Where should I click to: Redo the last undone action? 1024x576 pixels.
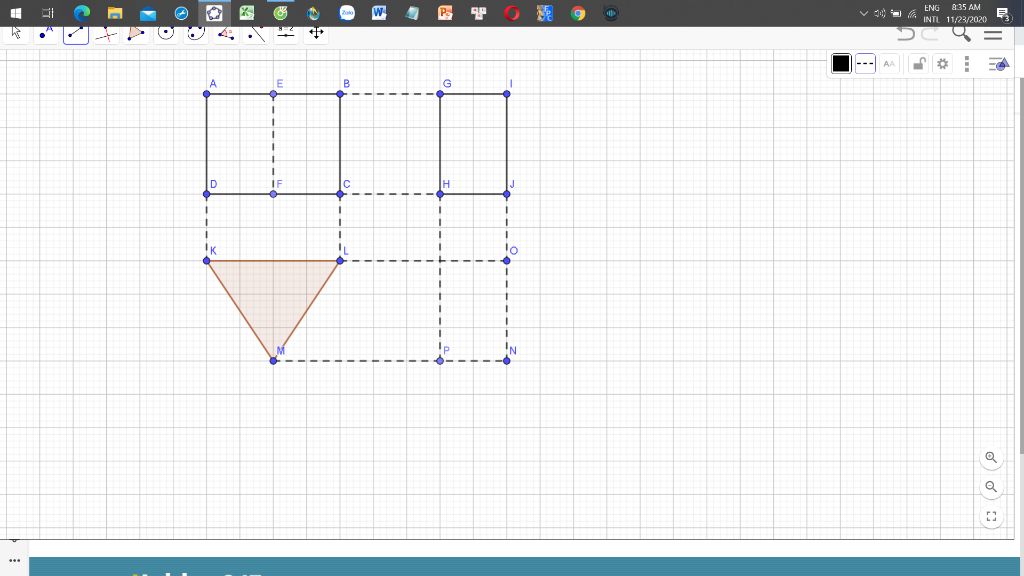point(930,33)
